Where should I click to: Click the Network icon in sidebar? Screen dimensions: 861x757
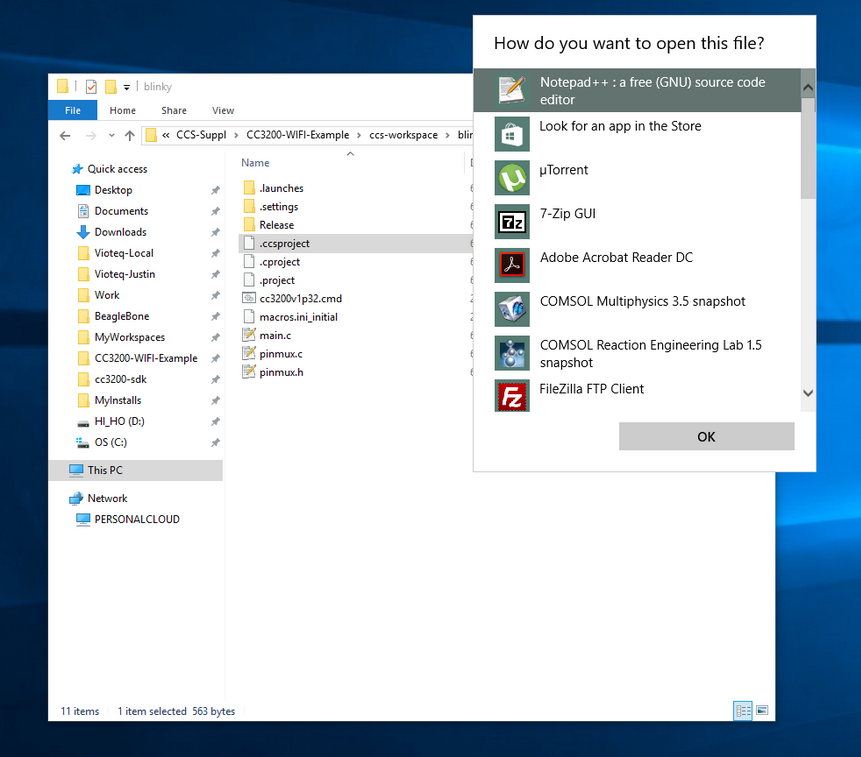coord(76,498)
